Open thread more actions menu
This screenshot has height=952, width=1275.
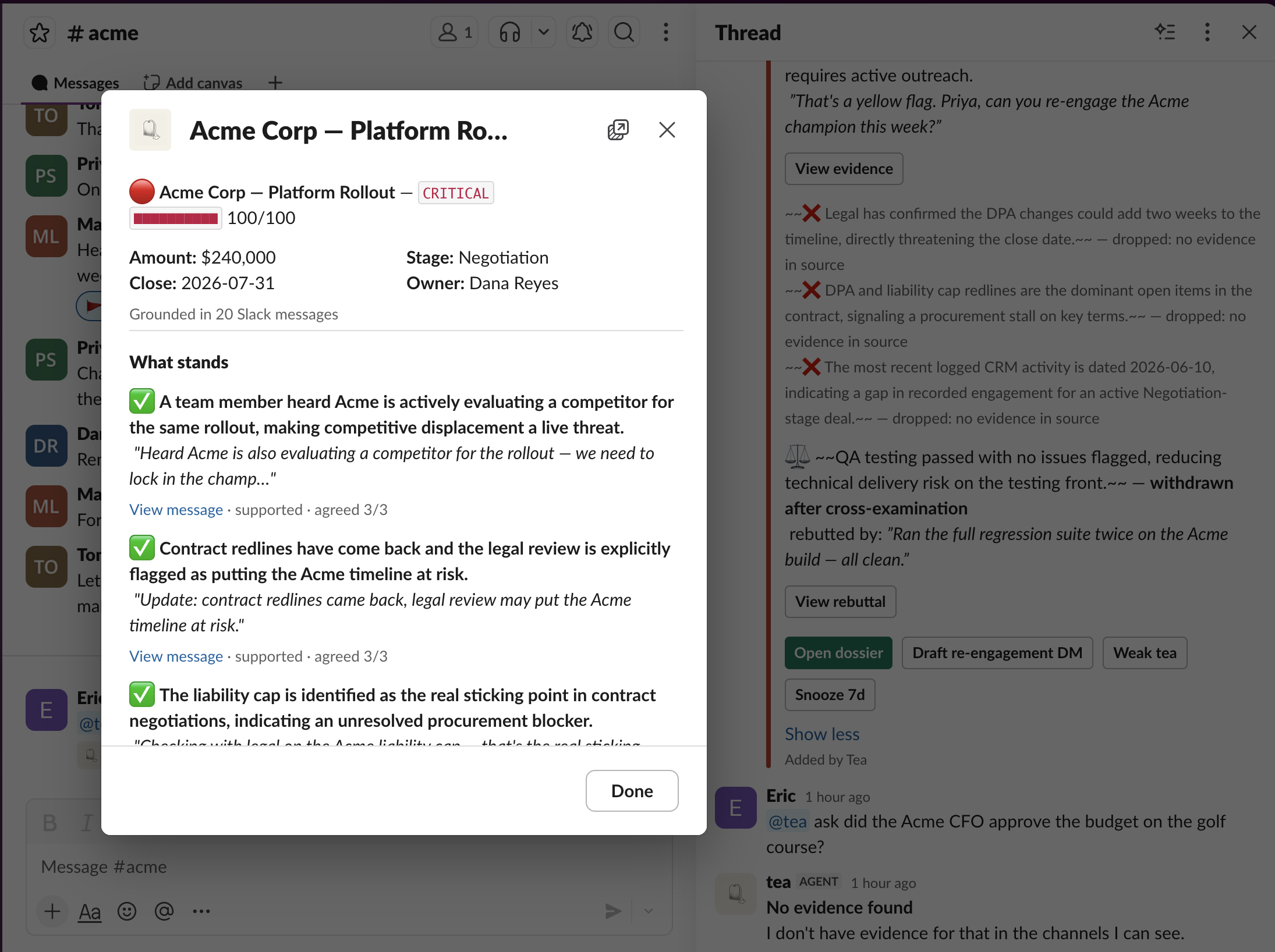[x=1207, y=32]
